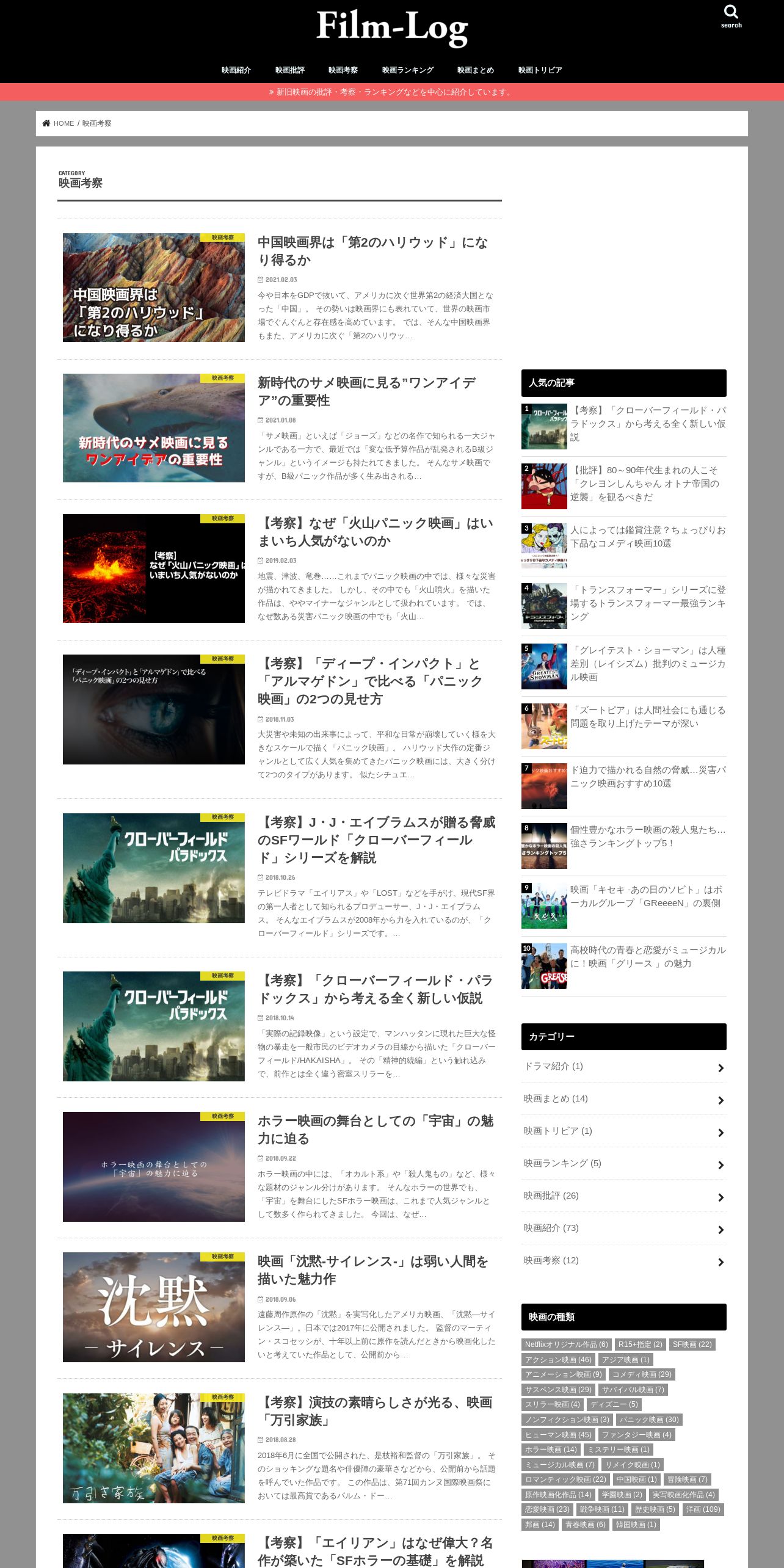Click chevron arrow beside ドラマ紹介 (1)
The width and height of the screenshot is (784, 1568).
tap(721, 1068)
